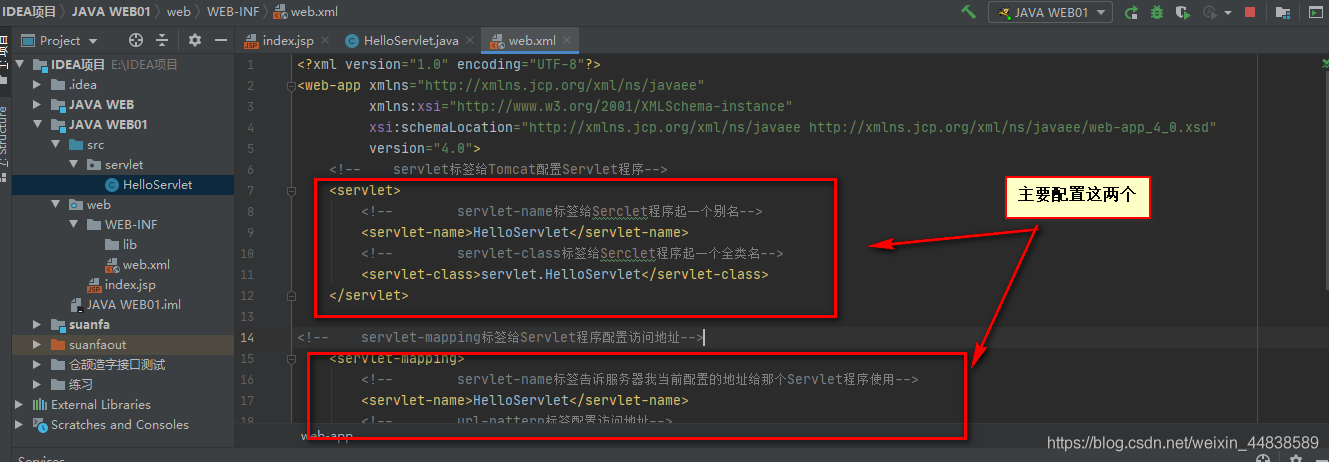Viewport: 1329px width, 462px height.
Task: Select index.jsp in the project tree
Action: tap(130, 285)
